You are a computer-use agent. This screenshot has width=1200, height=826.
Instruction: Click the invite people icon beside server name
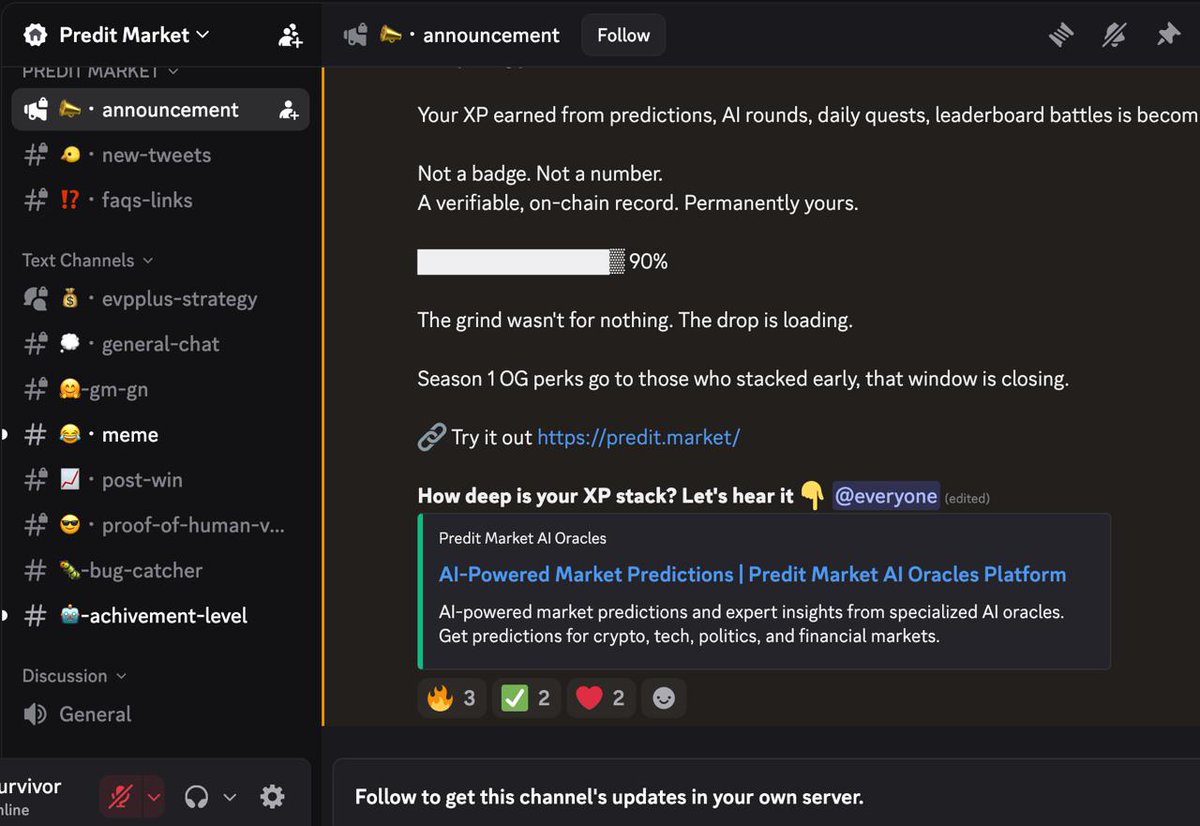290,35
